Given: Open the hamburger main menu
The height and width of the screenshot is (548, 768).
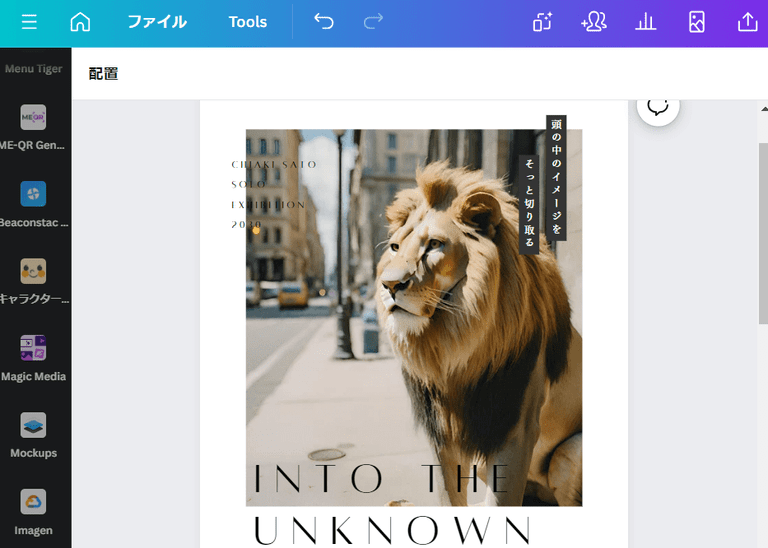Looking at the screenshot, I should point(29,22).
